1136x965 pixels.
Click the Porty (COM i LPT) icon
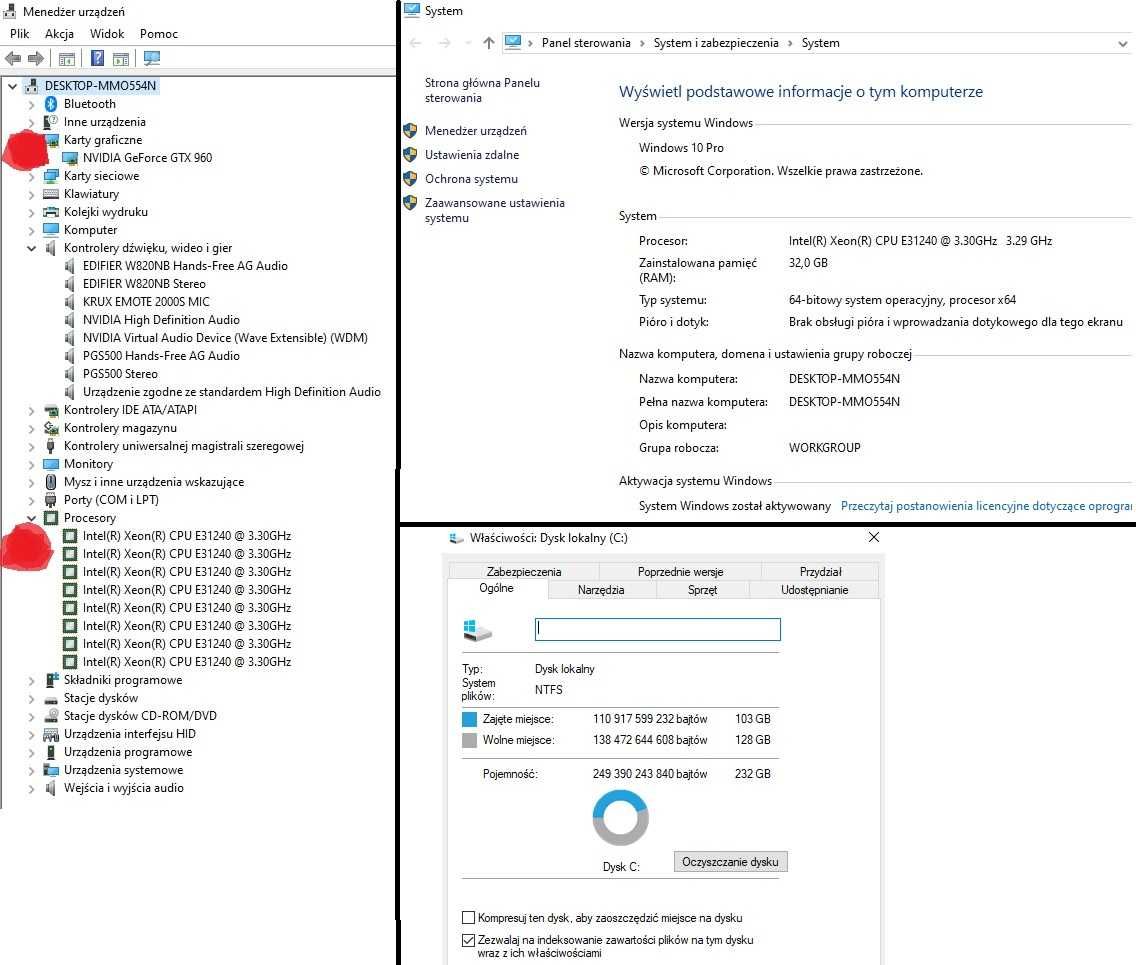tap(51, 500)
